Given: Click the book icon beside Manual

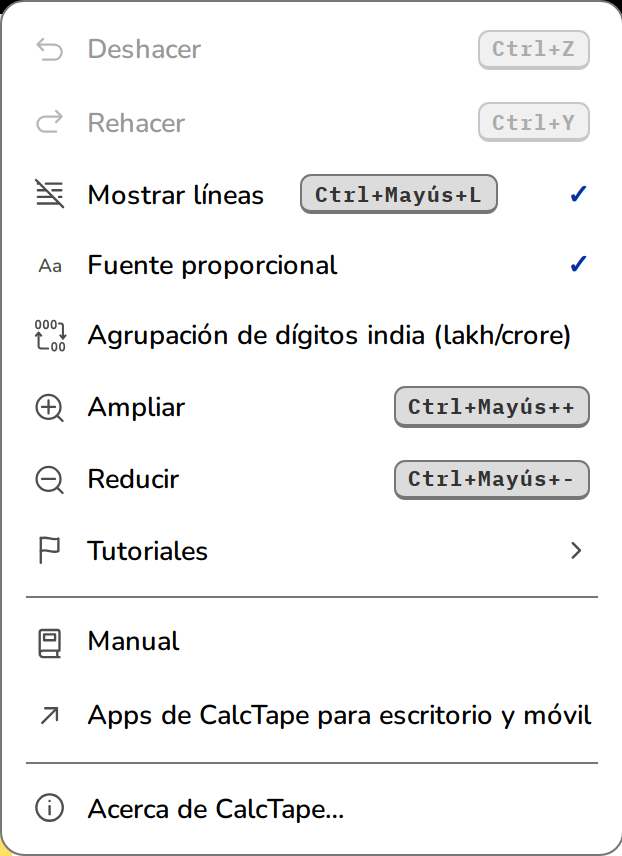Looking at the screenshot, I should click(x=50, y=643).
